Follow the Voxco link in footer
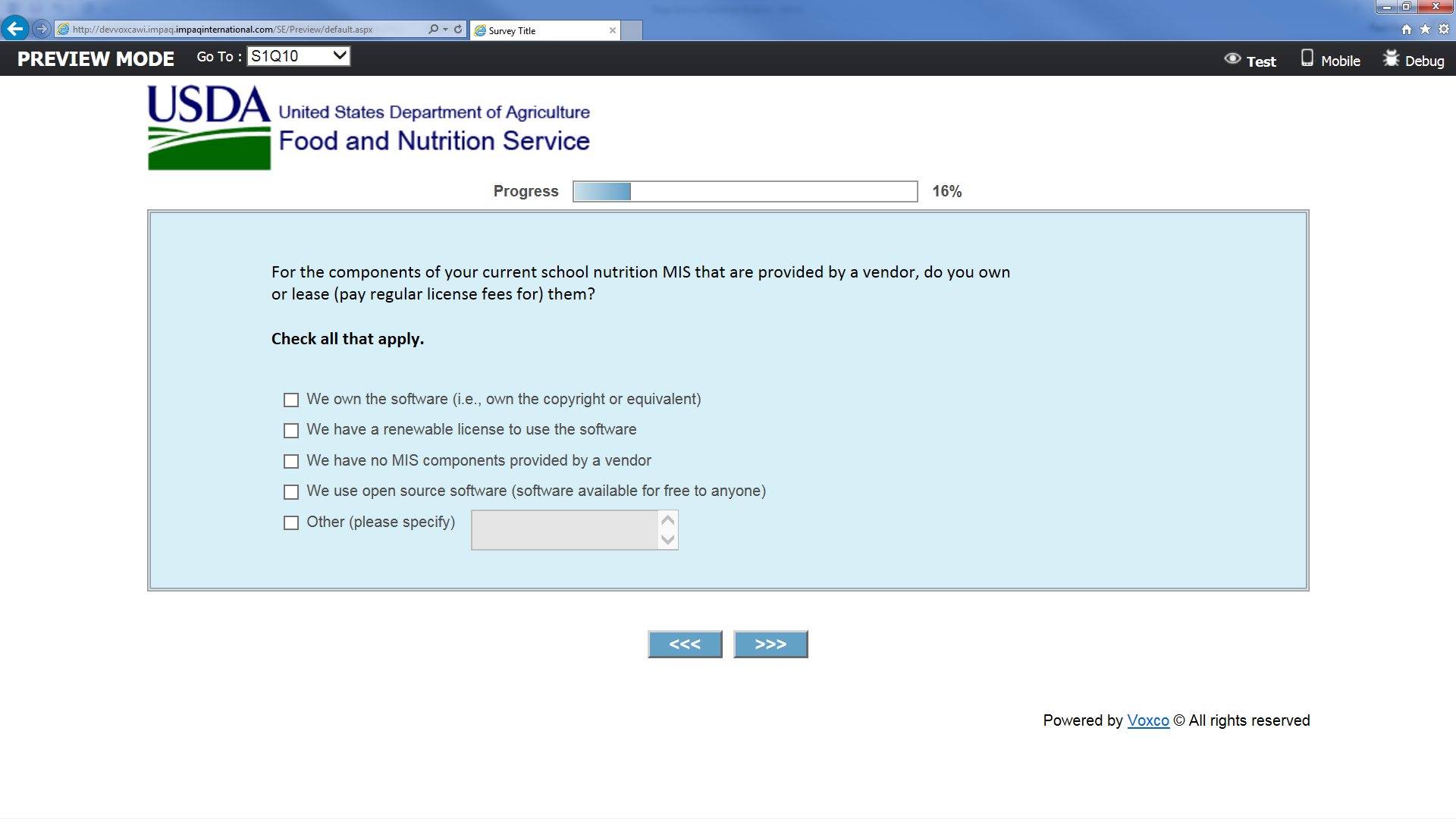Image resolution: width=1456 pixels, height=819 pixels. tap(1147, 721)
